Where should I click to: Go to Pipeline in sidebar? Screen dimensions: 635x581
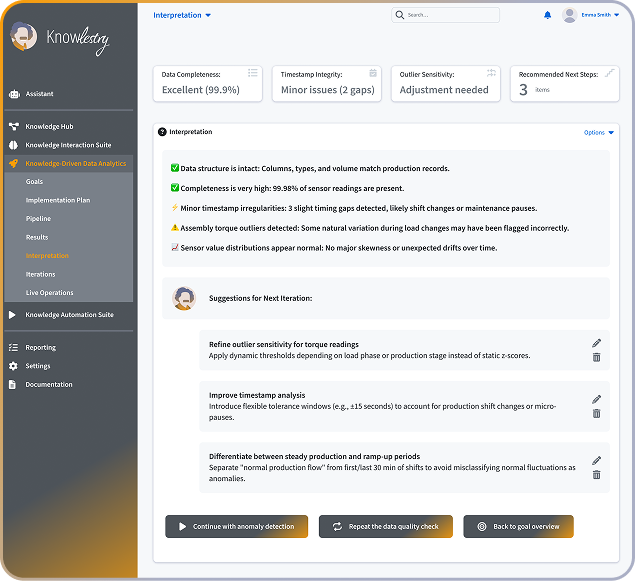pos(38,218)
